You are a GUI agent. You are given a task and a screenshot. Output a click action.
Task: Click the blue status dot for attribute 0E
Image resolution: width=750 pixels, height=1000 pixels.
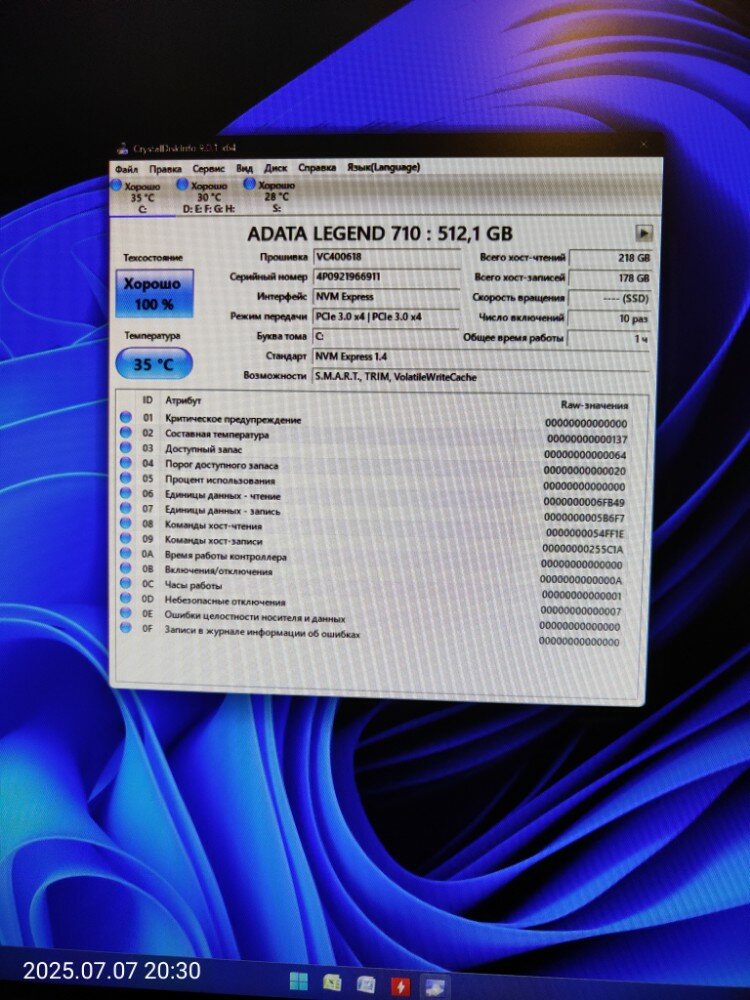point(126,614)
